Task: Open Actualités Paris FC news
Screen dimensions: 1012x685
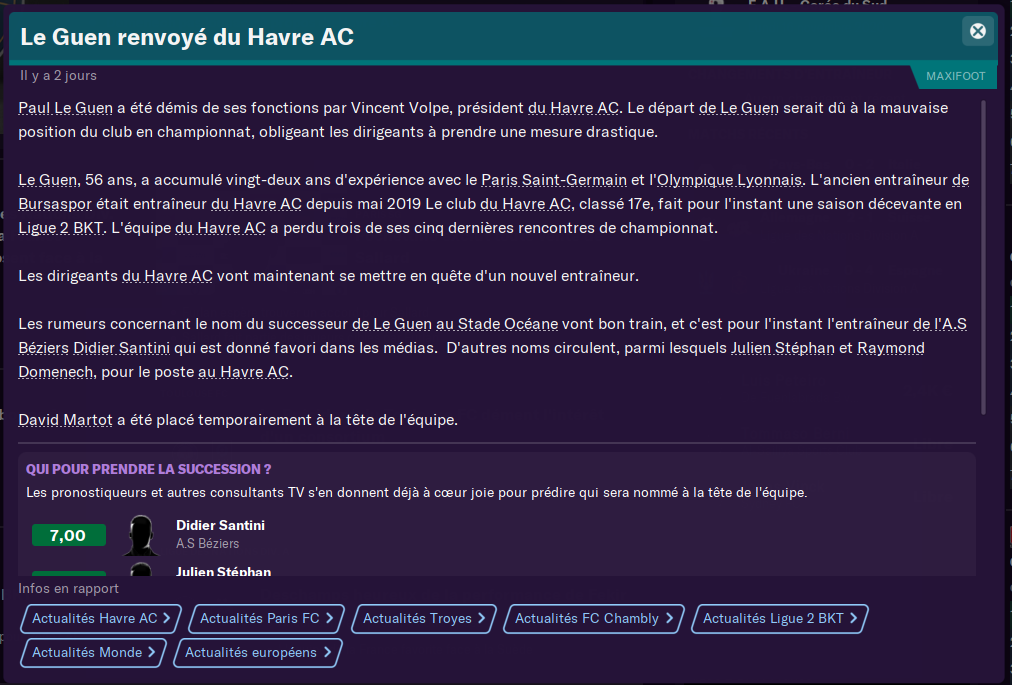Action: tap(266, 619)
